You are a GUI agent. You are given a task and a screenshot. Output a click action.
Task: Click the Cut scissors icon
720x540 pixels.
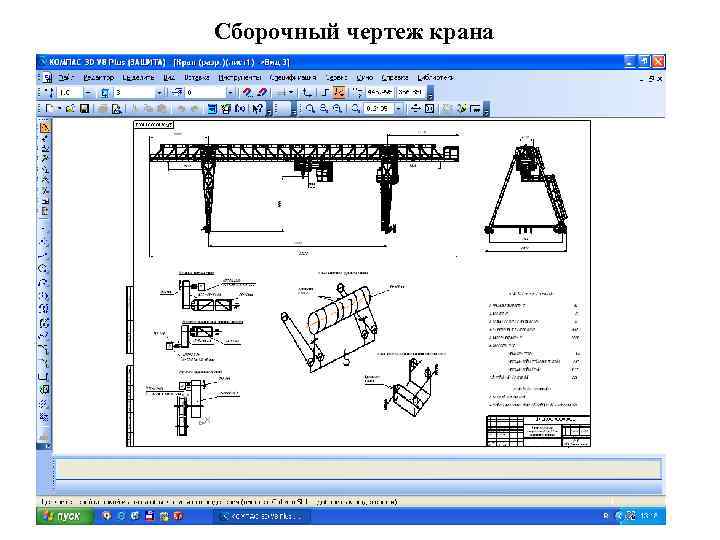pyautogui.click(x=135, y=109)
